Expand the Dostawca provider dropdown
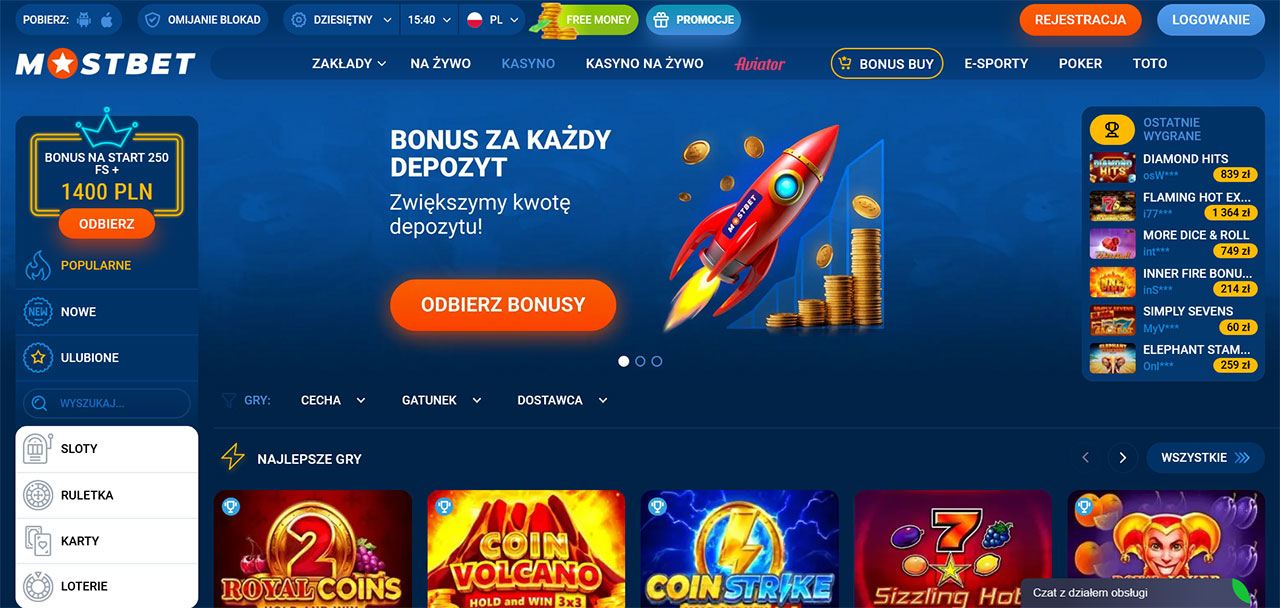The width and height of the screenshot is (1280, 608). (562, 400)
